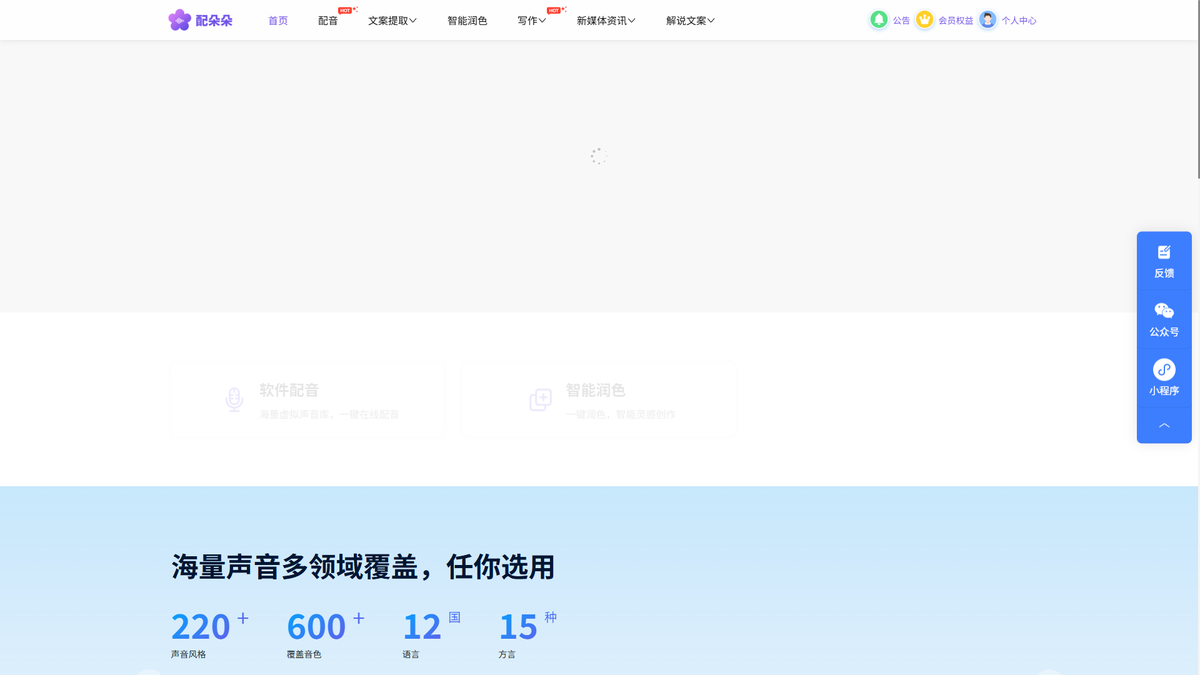
Task: Click the 公告 text link
Action: pyautogui.click(x=901, y=21)
